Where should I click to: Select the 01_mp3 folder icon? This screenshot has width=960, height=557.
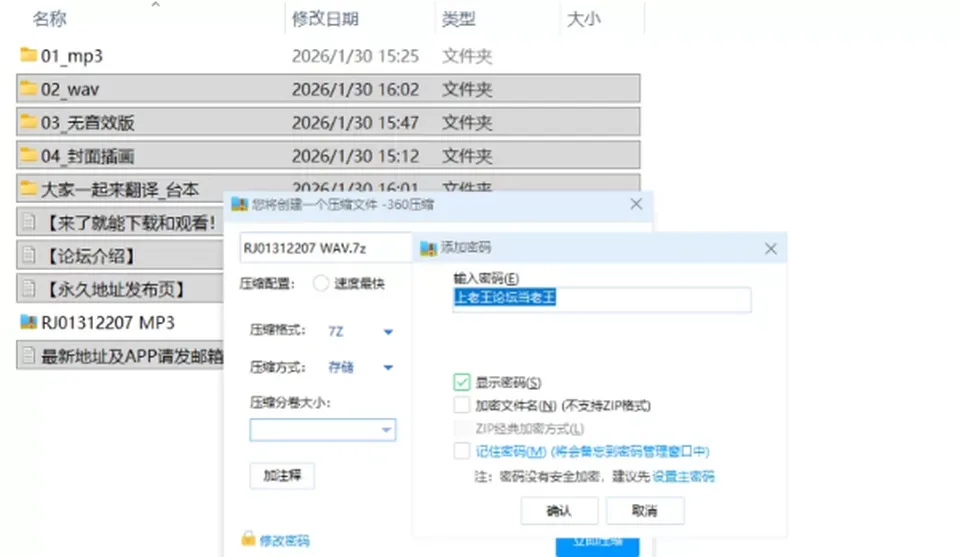pyautogui.click(x=28, y=55)
